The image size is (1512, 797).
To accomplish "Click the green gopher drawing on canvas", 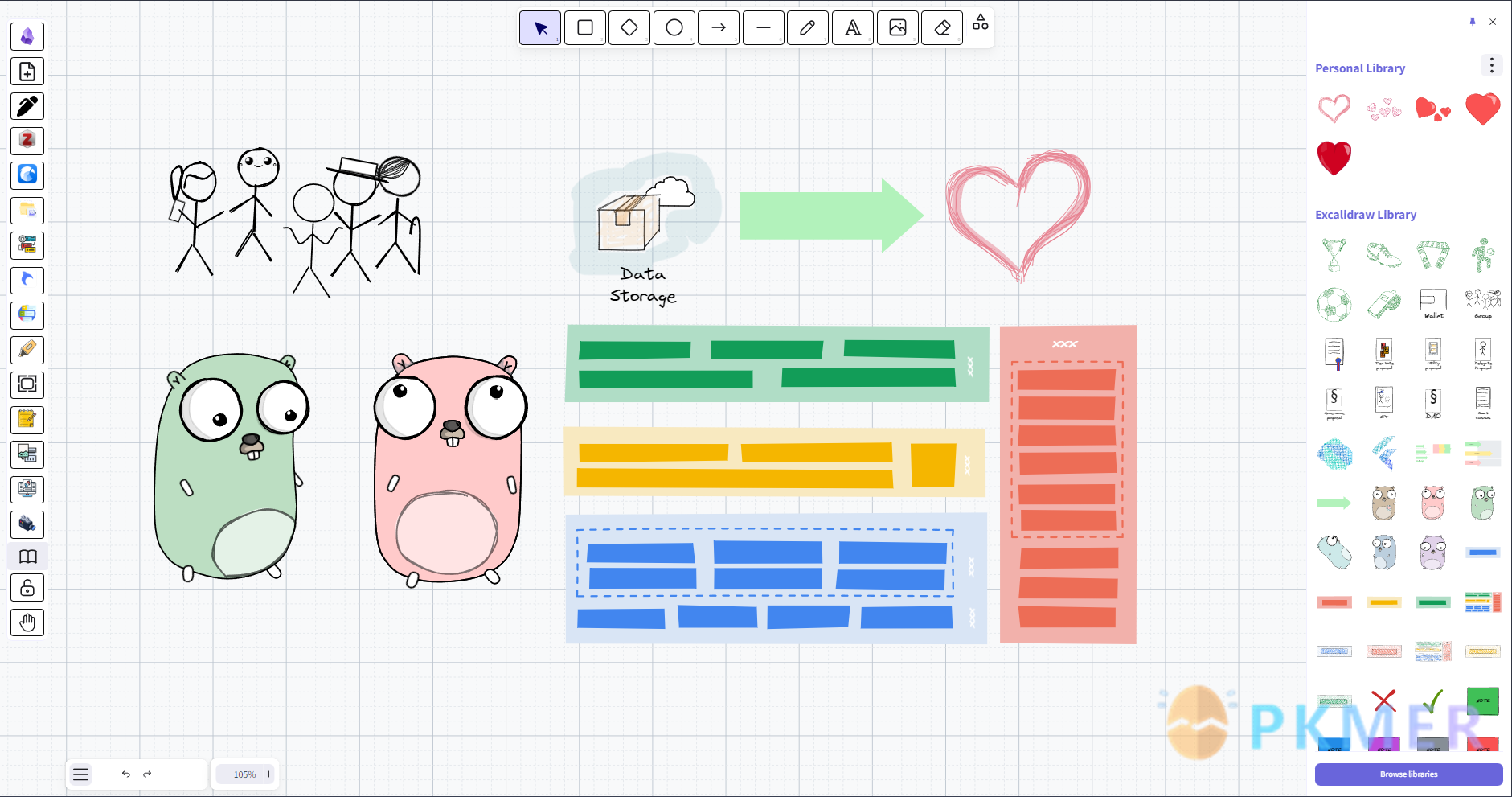I will tap(230, 466).
